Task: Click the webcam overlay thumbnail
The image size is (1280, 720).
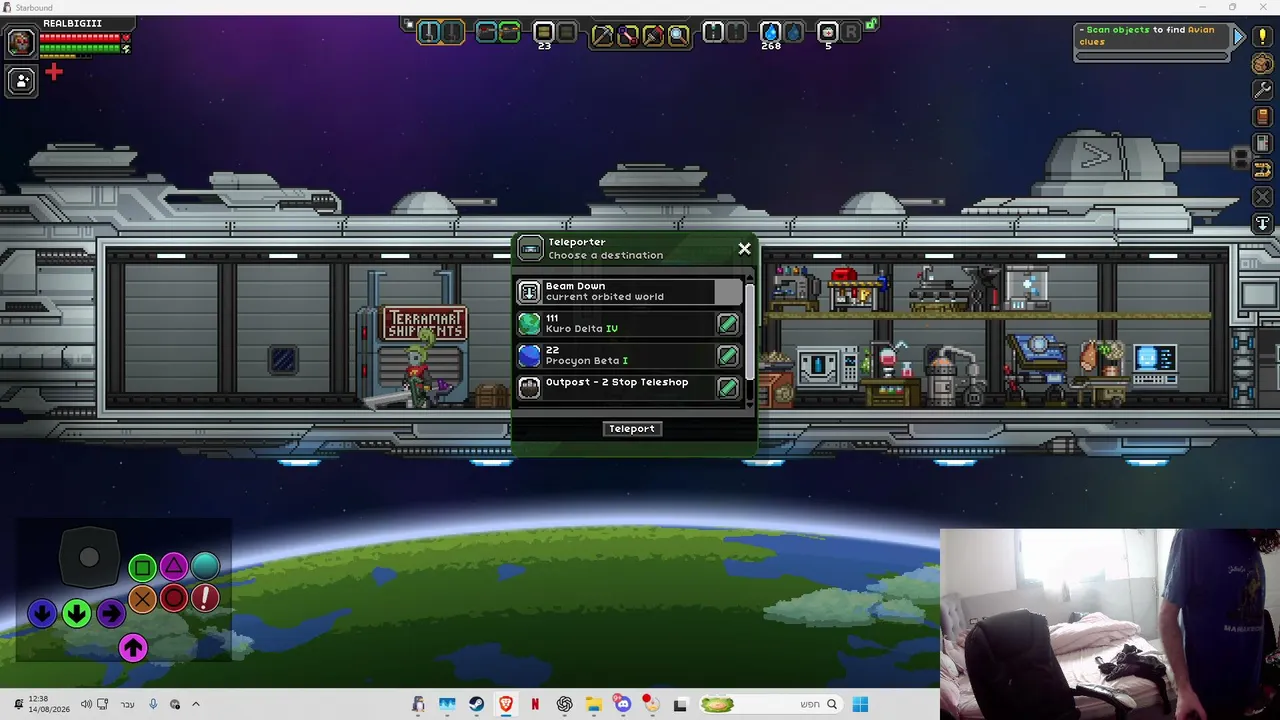Action: coord(1110,624)
